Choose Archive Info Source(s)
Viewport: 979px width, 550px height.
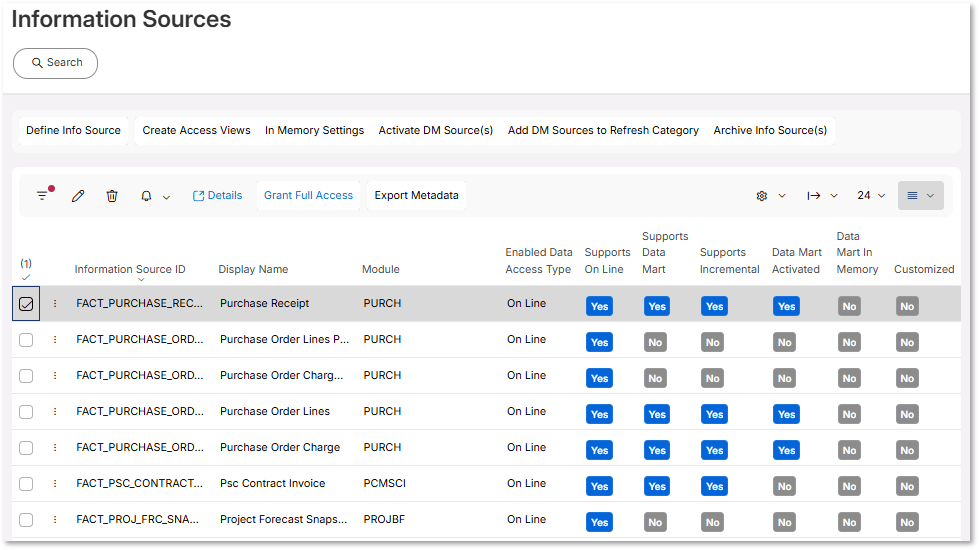tap(770, 130)
